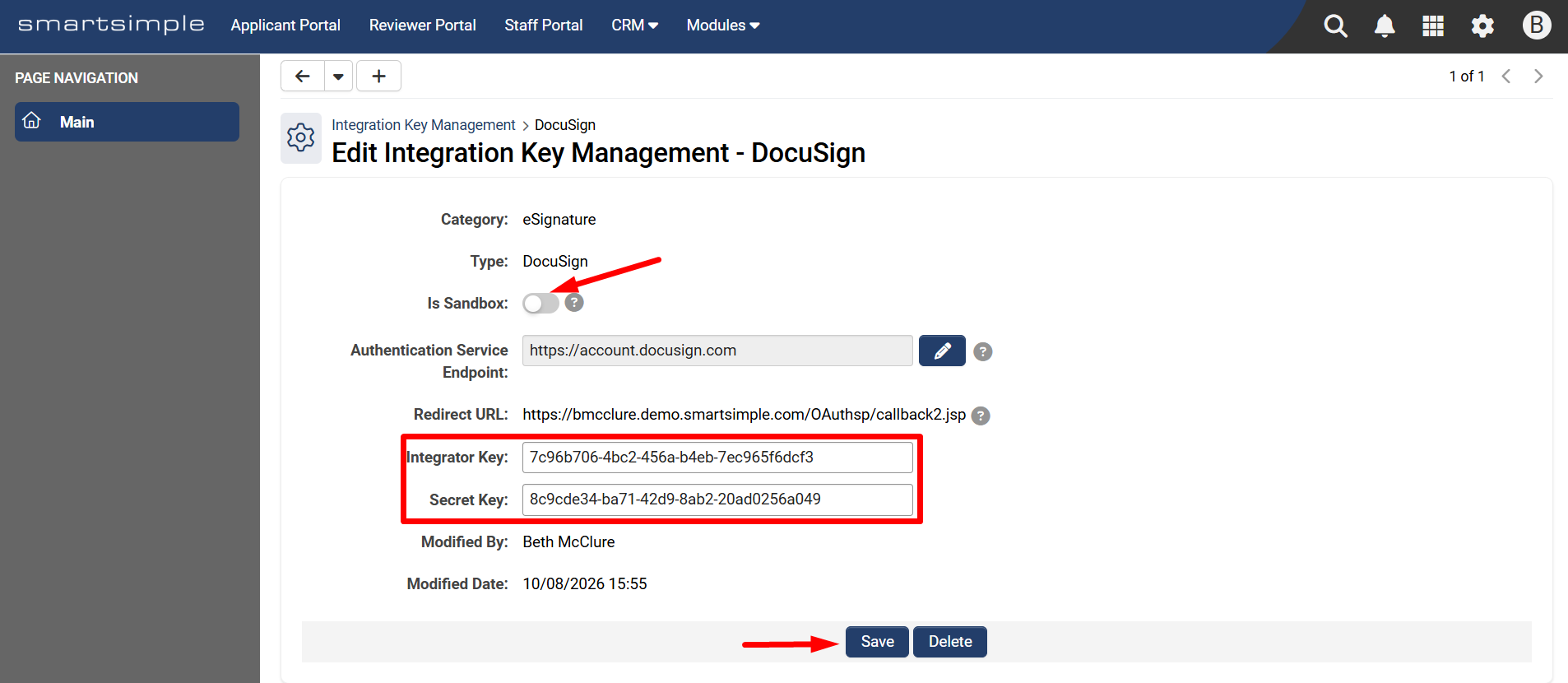Go to previous record chevron
Screen dimensions: 1568x683
point(1506,77)
